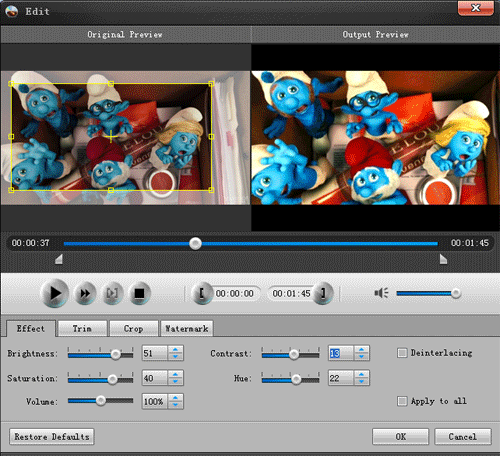Click the Hue slider knob

[296, 379]
